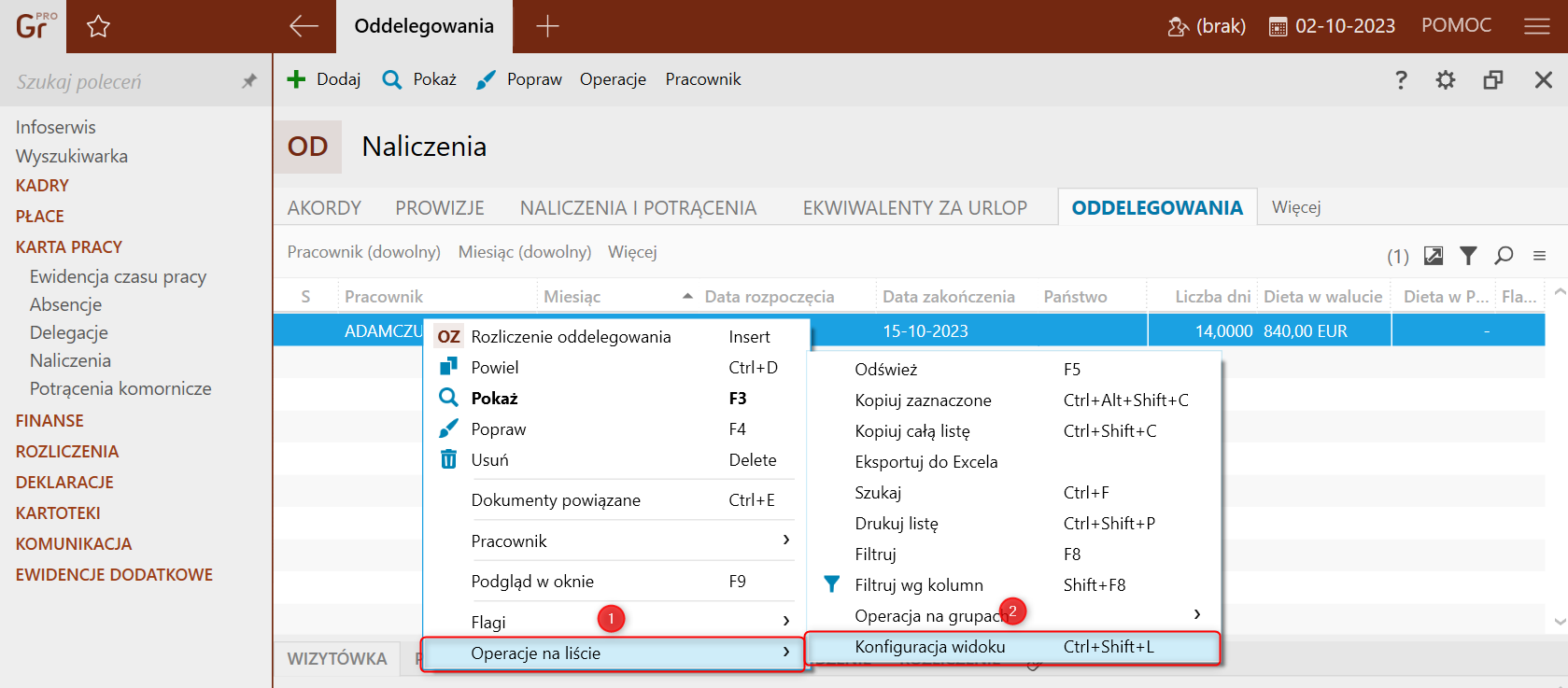The width and height of the screenshot is (1568, 688).
Task: Choose Eksportuj do Excela option
Action: [x=925, y=462]
